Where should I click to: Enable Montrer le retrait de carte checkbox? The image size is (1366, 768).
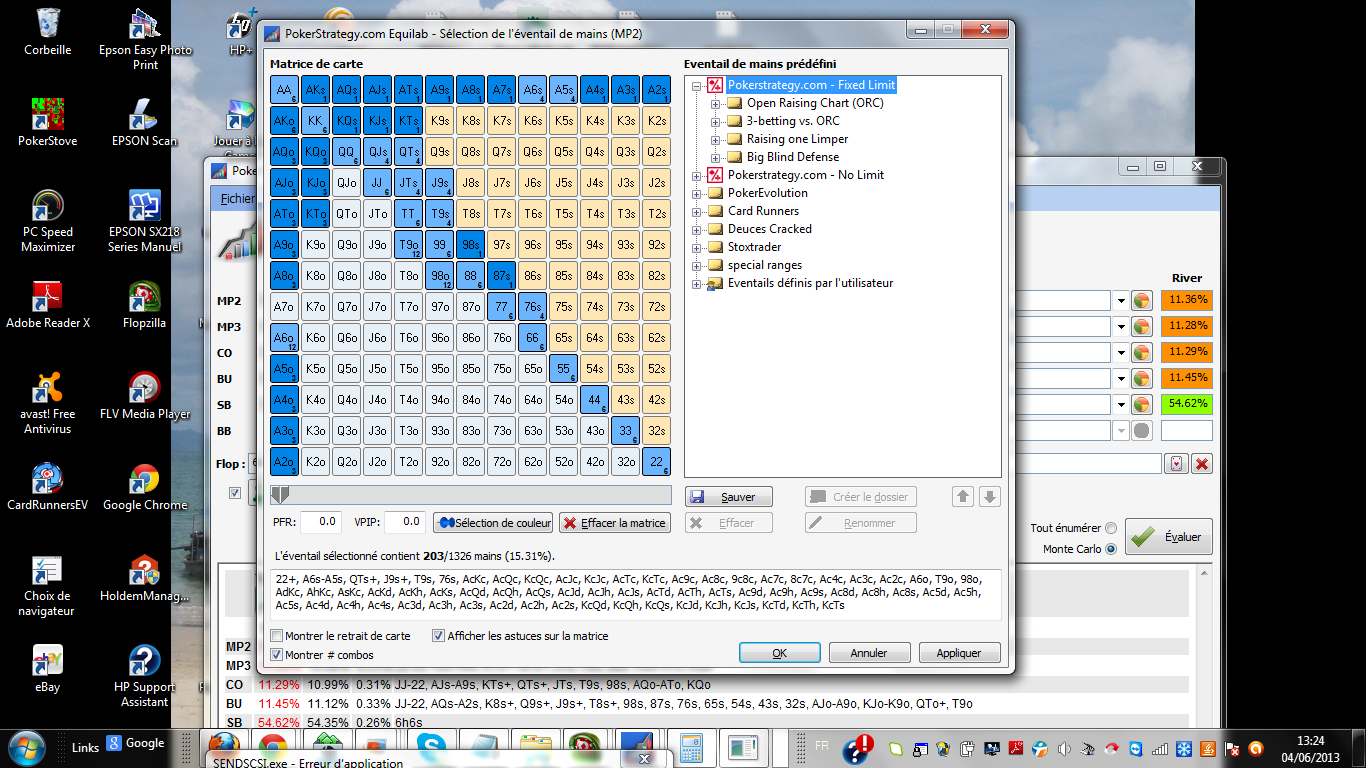277,636
